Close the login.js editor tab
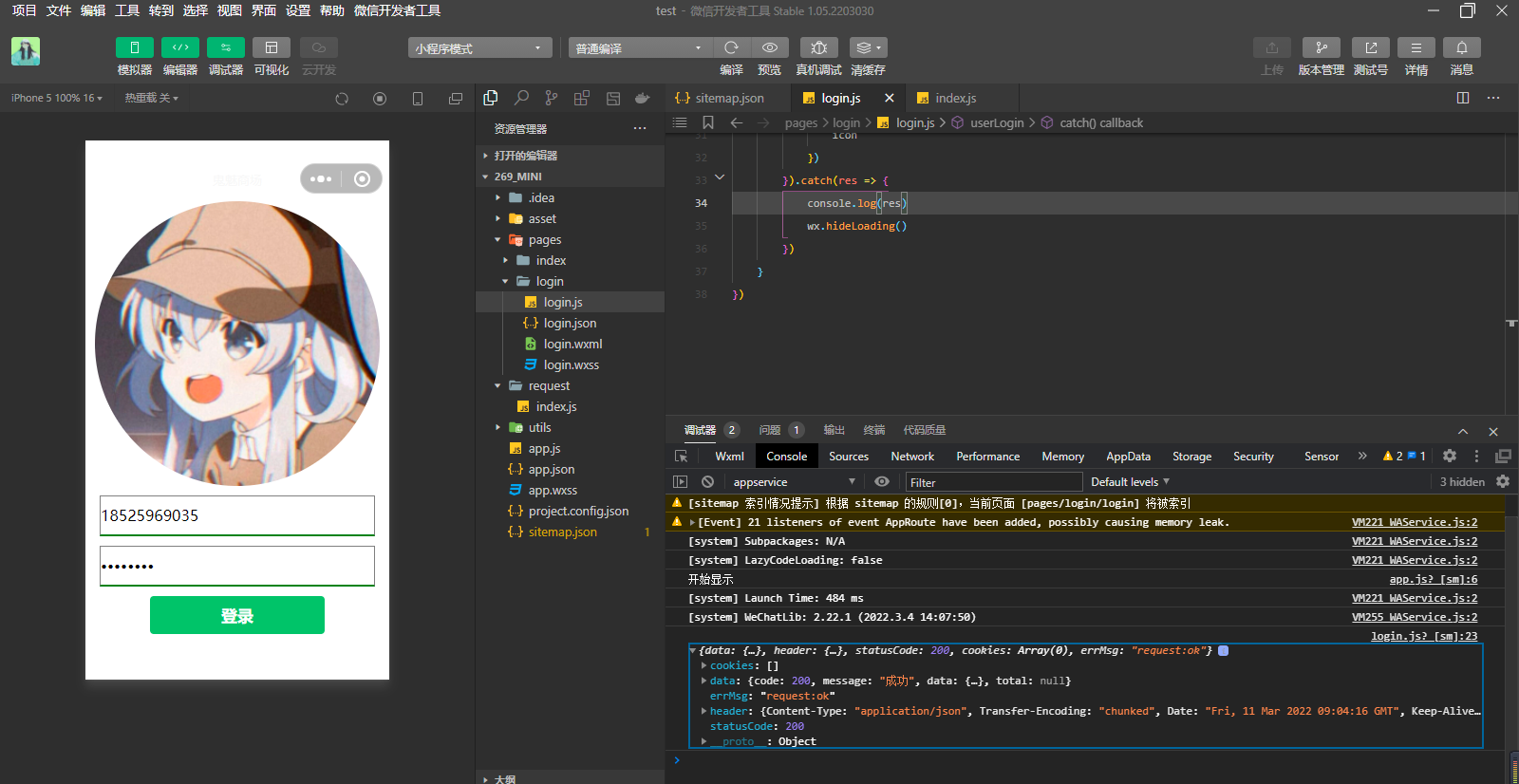The height and width of the screenshot is (784, 1519). 890,98
